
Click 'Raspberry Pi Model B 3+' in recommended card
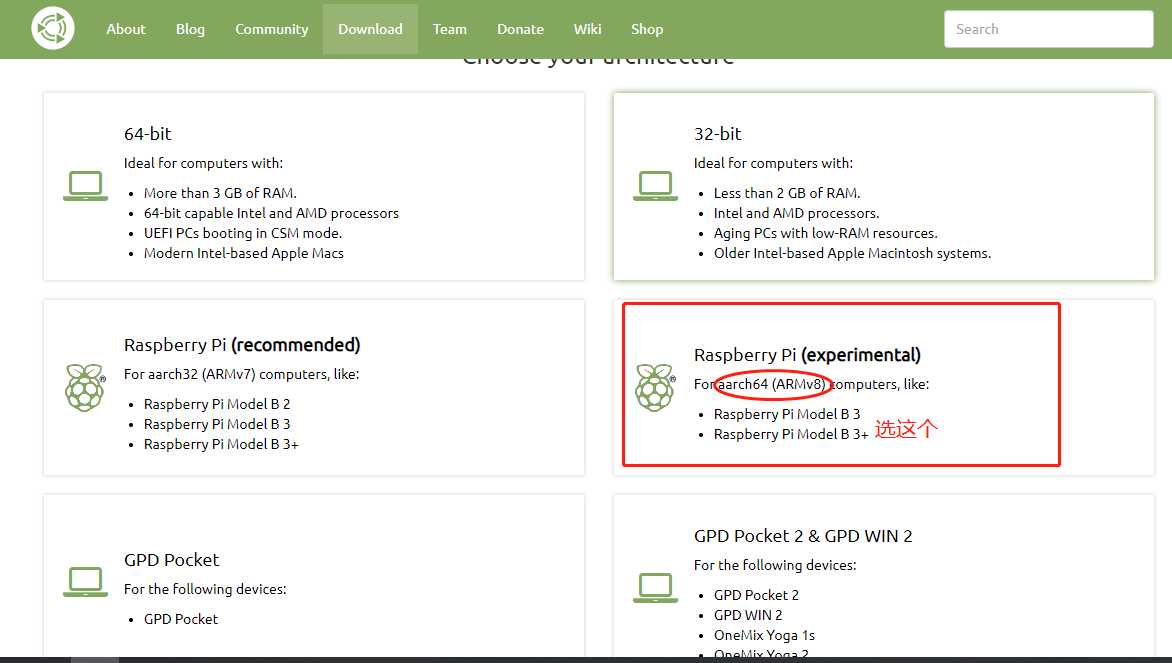(221, 444)
